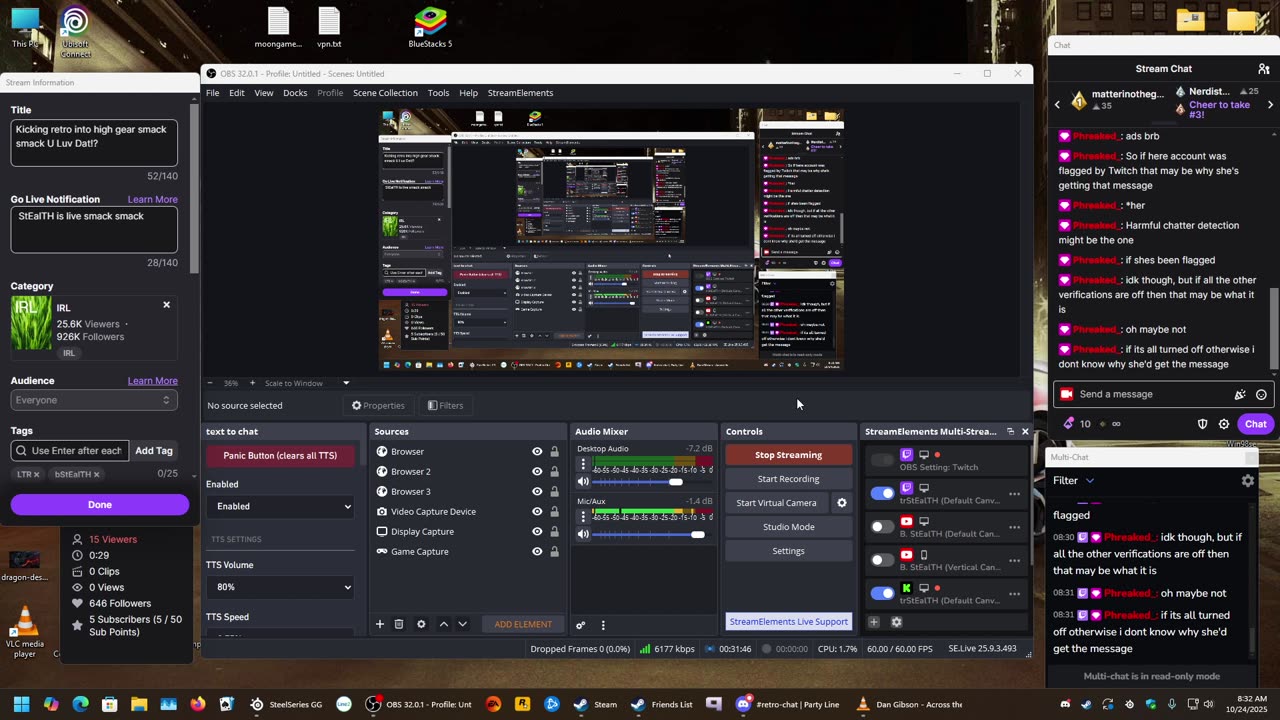This screenshot has height=720, width=1280.
Task: Open the StreamElements menu
Action: [520, 93]
